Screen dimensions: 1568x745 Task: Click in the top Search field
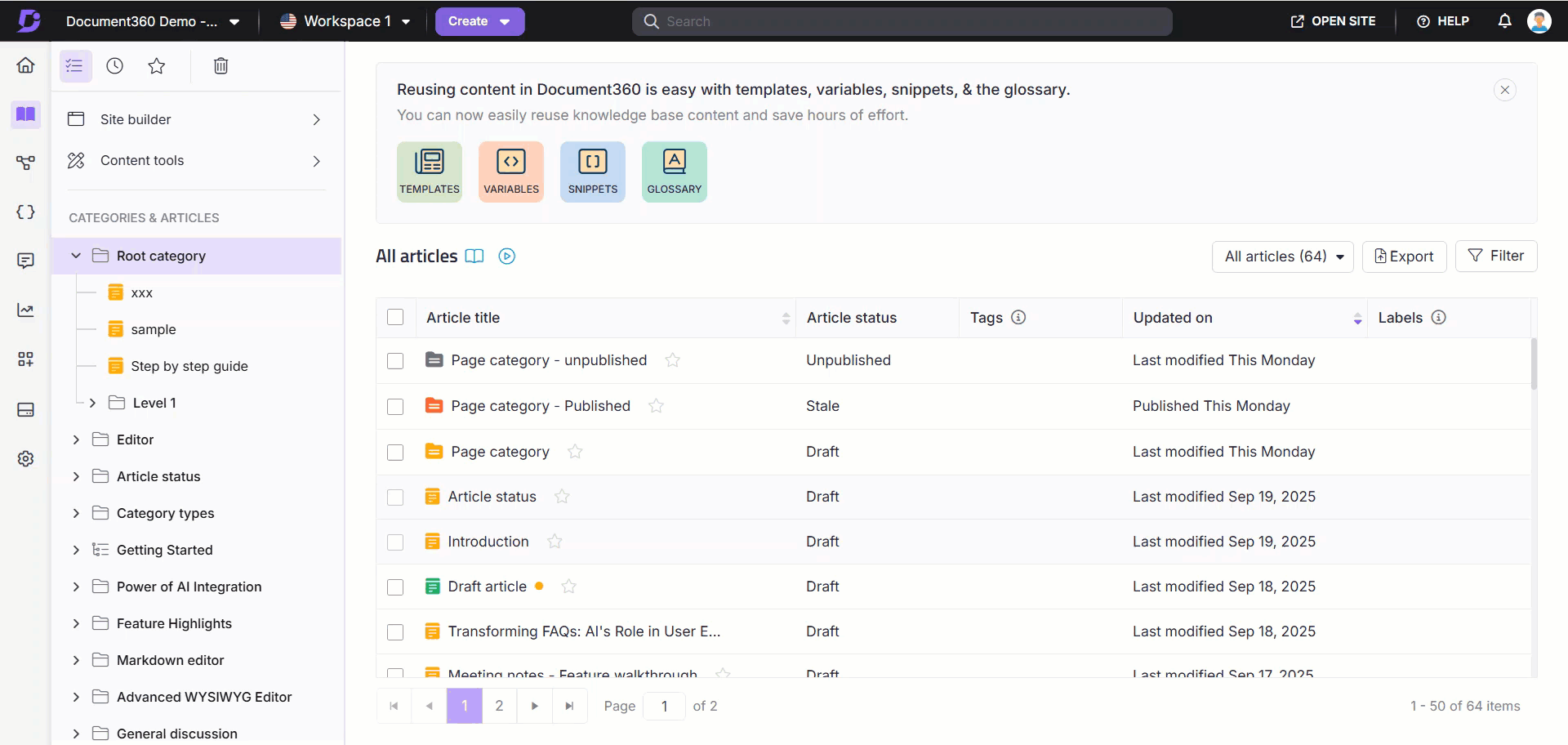coord(902,21)
